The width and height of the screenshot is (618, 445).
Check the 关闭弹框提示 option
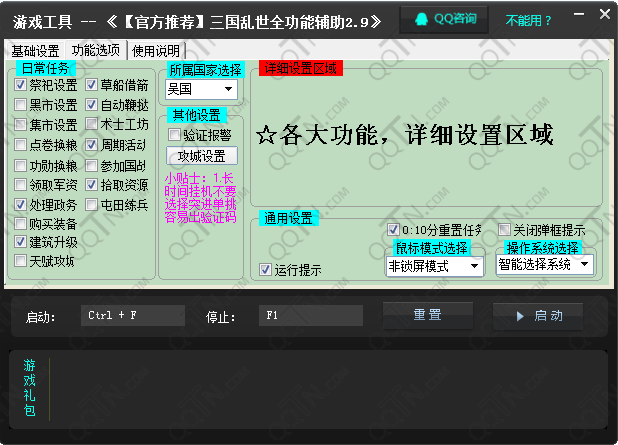click(504, 230)
